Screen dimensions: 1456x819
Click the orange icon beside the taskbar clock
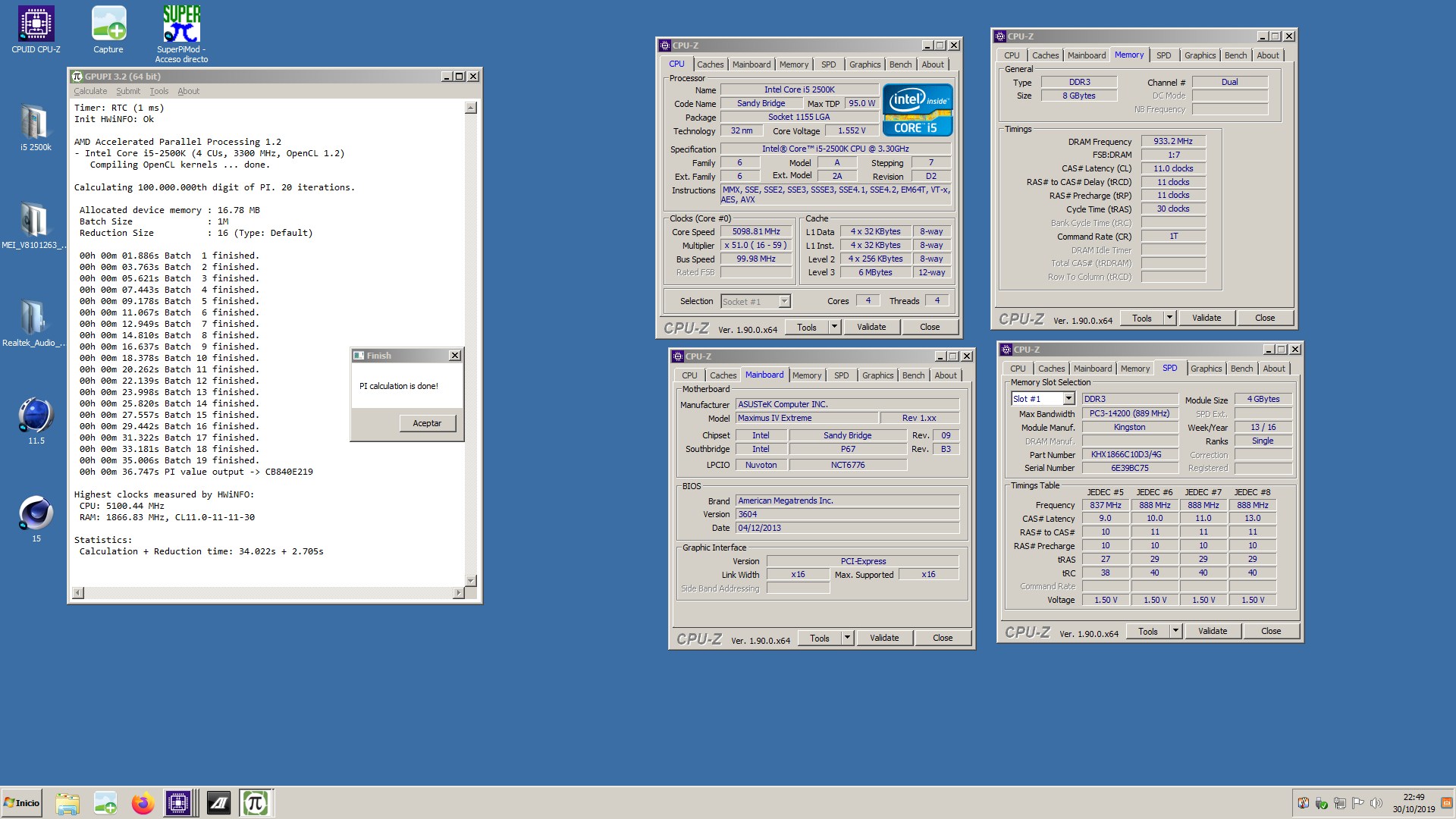click(1445, 803)
